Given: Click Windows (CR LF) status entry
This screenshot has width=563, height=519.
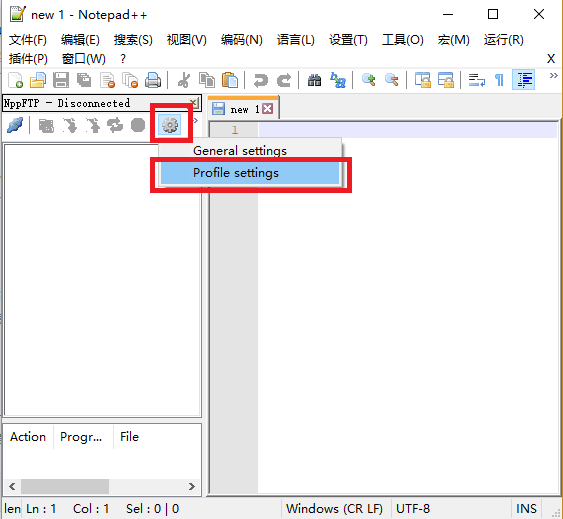Looking at the screenshot, I should pos(334,509).
